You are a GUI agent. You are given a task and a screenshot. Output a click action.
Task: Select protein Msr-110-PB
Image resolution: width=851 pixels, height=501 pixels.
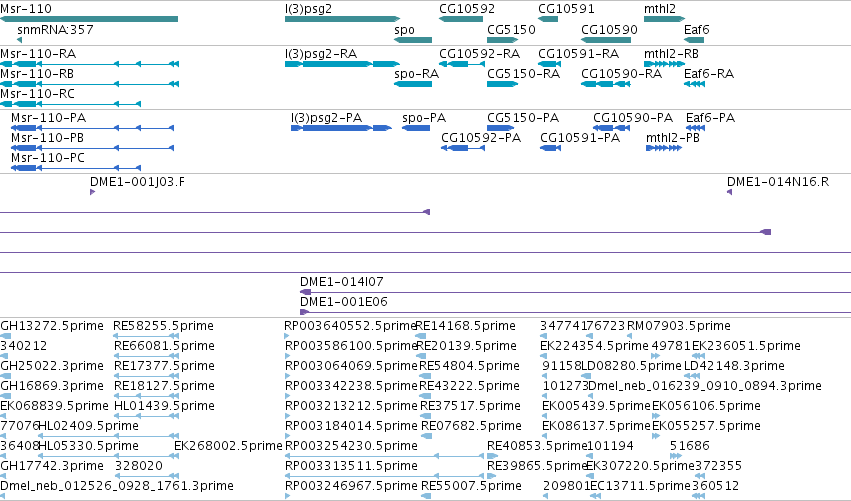click(x=47, y=138)
